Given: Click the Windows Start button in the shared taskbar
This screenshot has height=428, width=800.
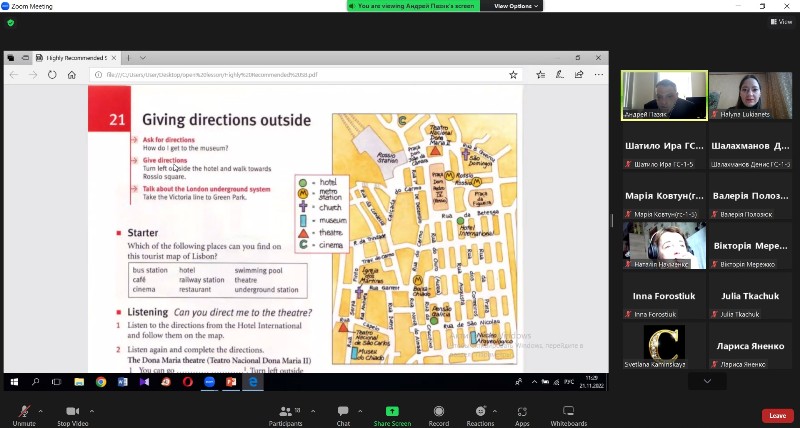Looking at the screenshot, I should [x=14, y=382].
